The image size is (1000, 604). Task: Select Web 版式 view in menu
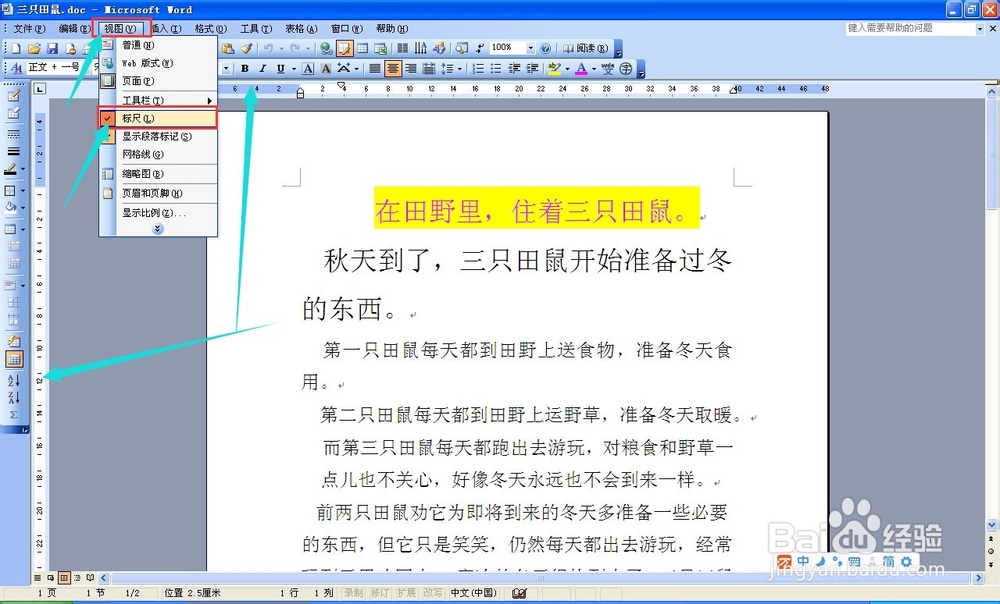[158, 63]
